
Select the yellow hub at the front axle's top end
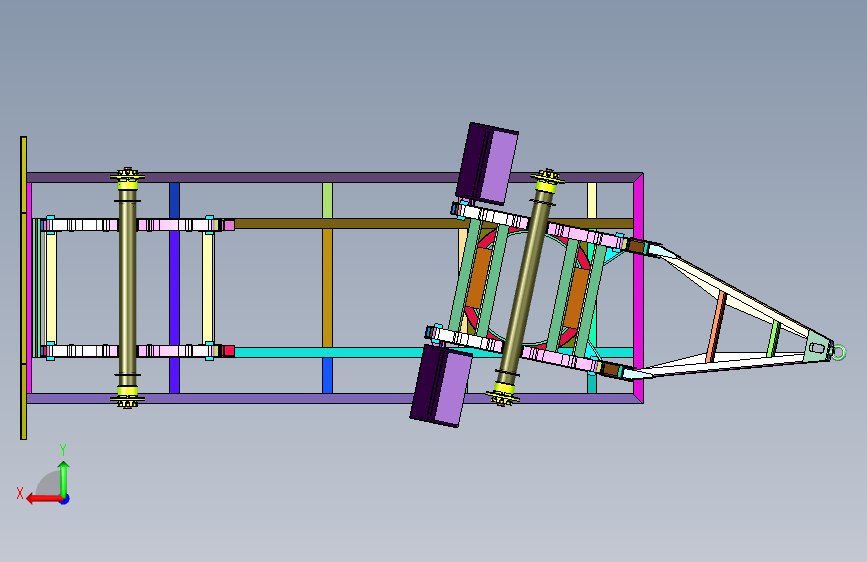point(547,180)
